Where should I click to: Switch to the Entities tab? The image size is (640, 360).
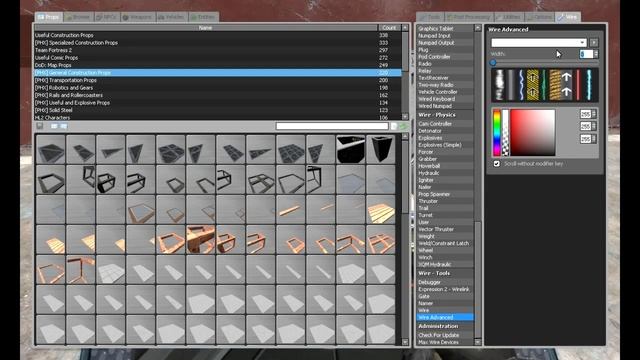pos(203,17)
